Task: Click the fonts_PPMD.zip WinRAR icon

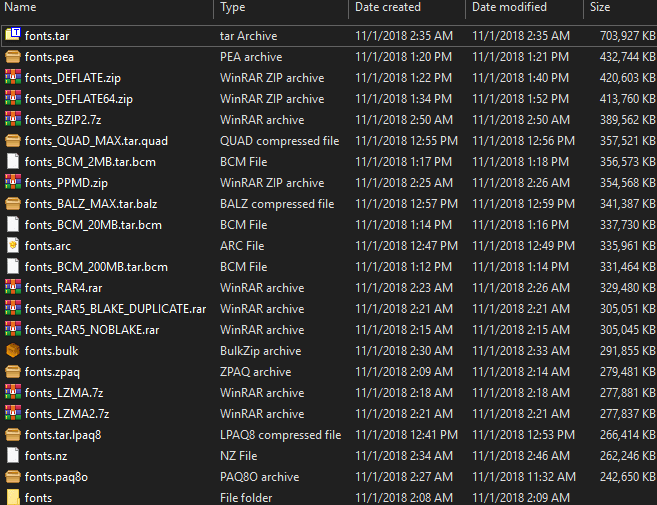Action: (13, 182)
